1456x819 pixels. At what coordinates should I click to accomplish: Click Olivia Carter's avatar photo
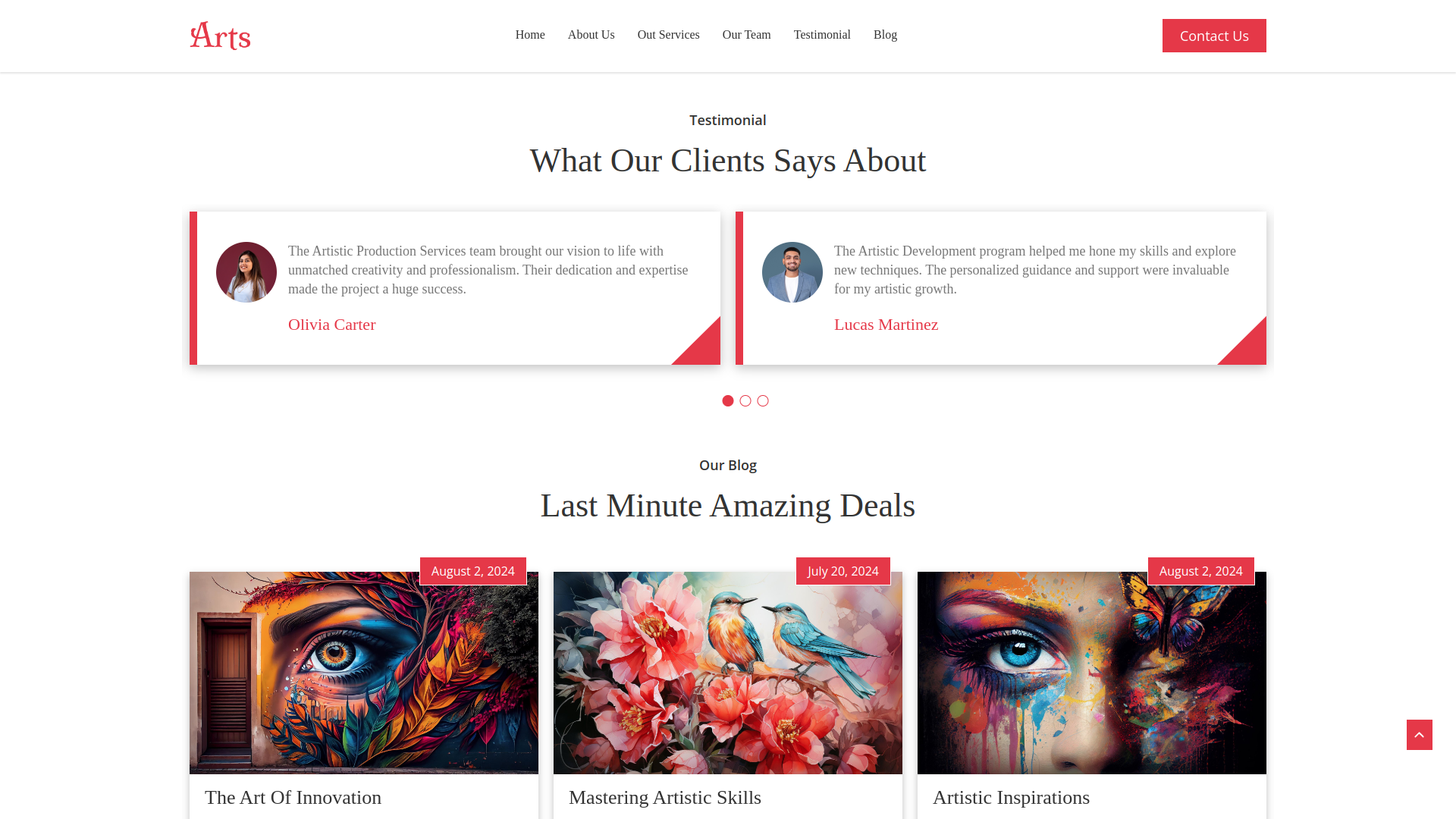(x=246, y=272)
